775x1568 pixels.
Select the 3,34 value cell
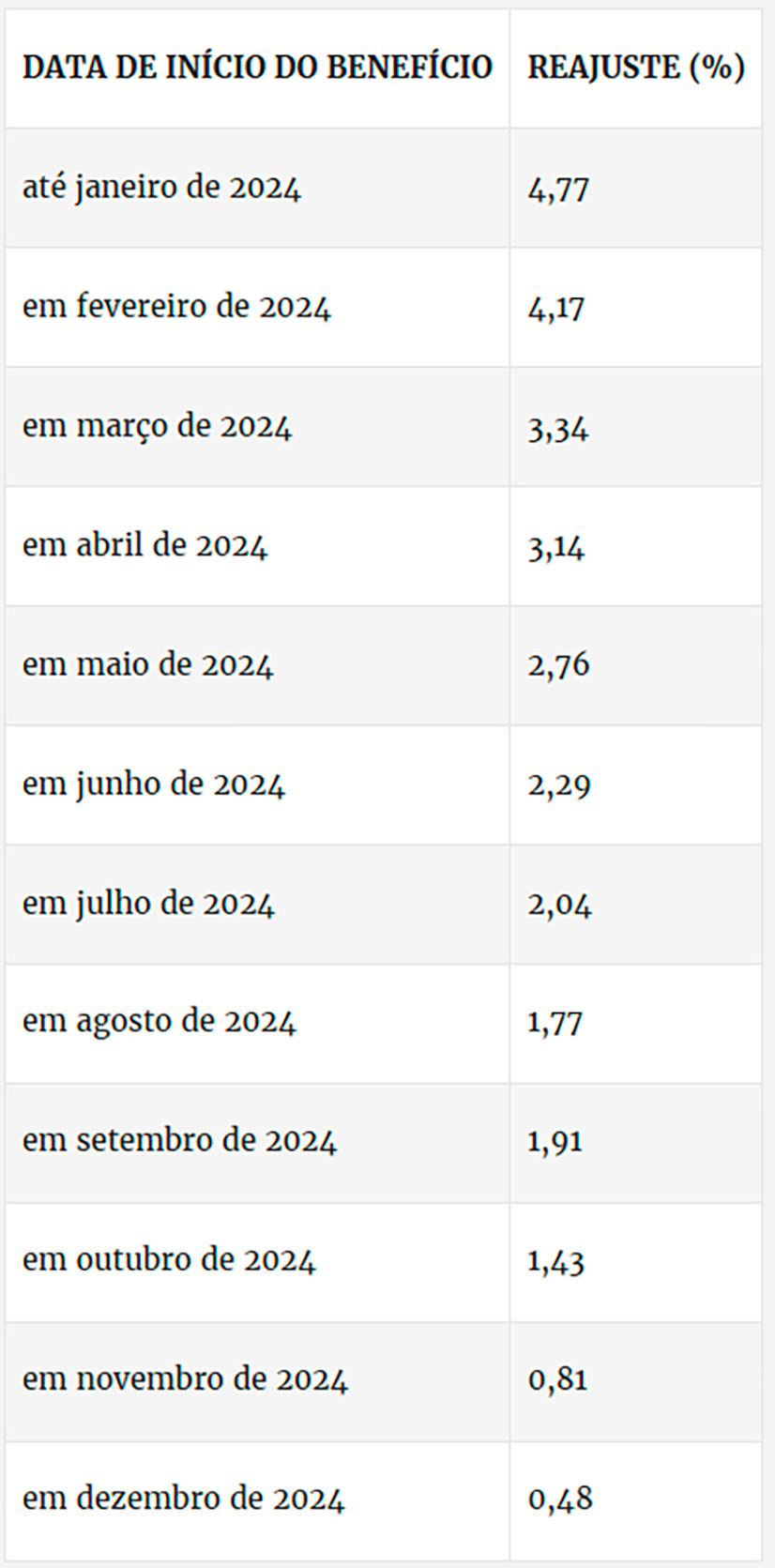(x=636, y=426)
